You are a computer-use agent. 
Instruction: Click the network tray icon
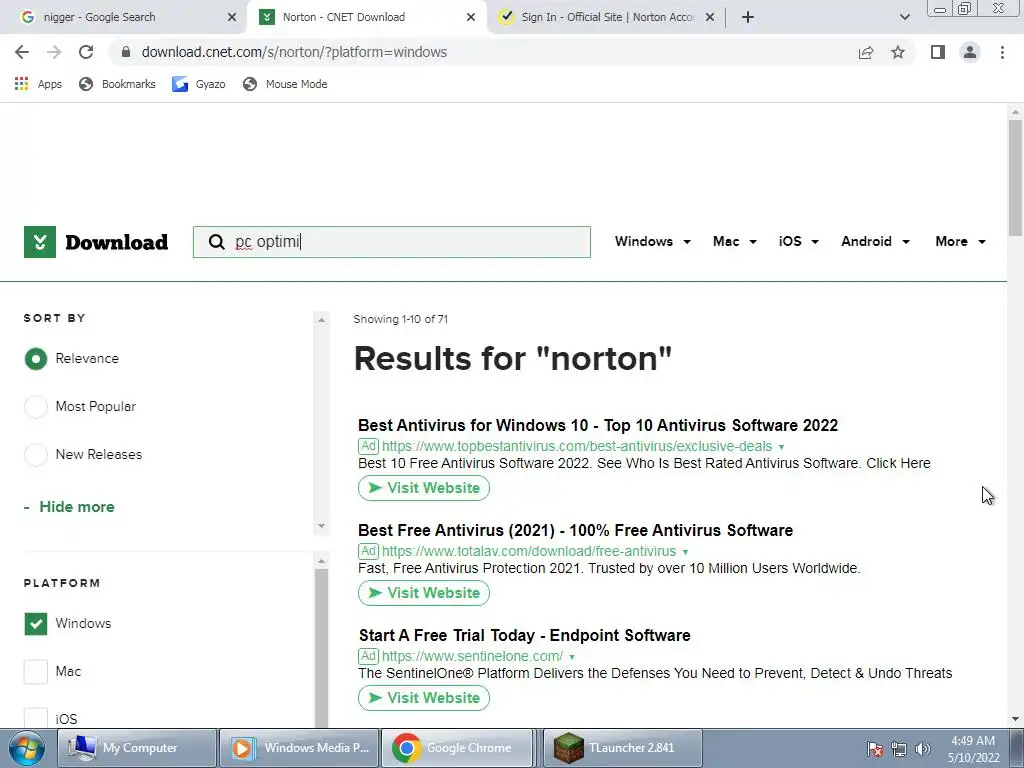(899, 749)
